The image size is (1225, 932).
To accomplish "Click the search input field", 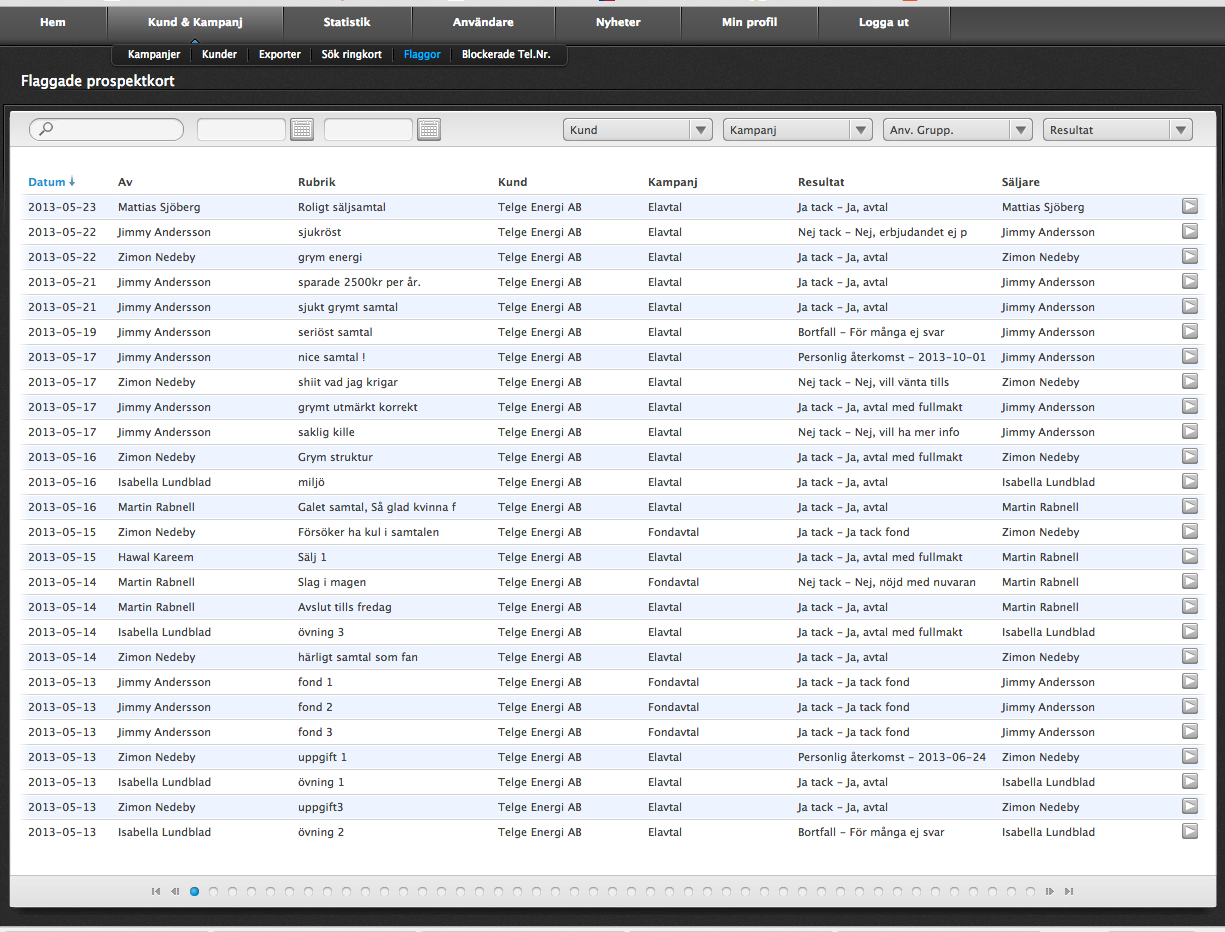I will tap(107, 129).
